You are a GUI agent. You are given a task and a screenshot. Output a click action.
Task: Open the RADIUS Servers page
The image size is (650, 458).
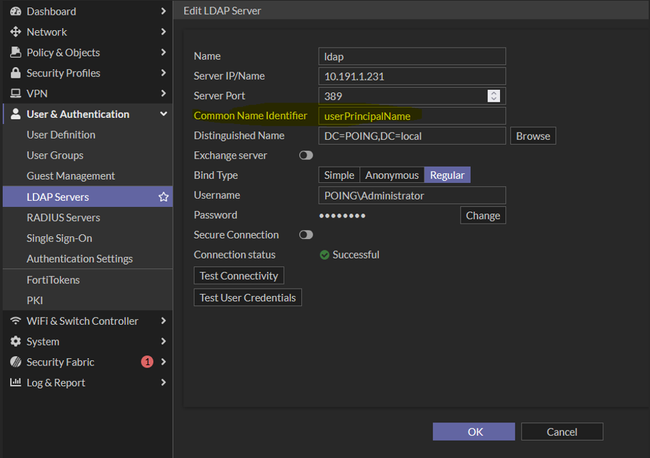coord(63,217)
